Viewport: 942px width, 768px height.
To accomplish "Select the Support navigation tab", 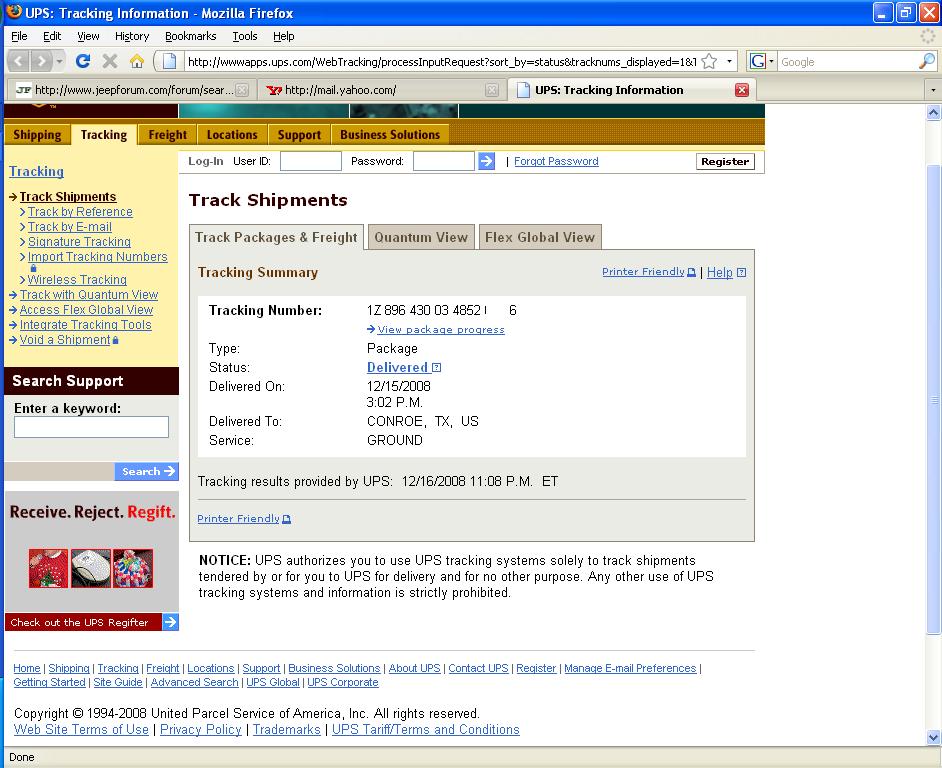I will (x=299, y=135).
